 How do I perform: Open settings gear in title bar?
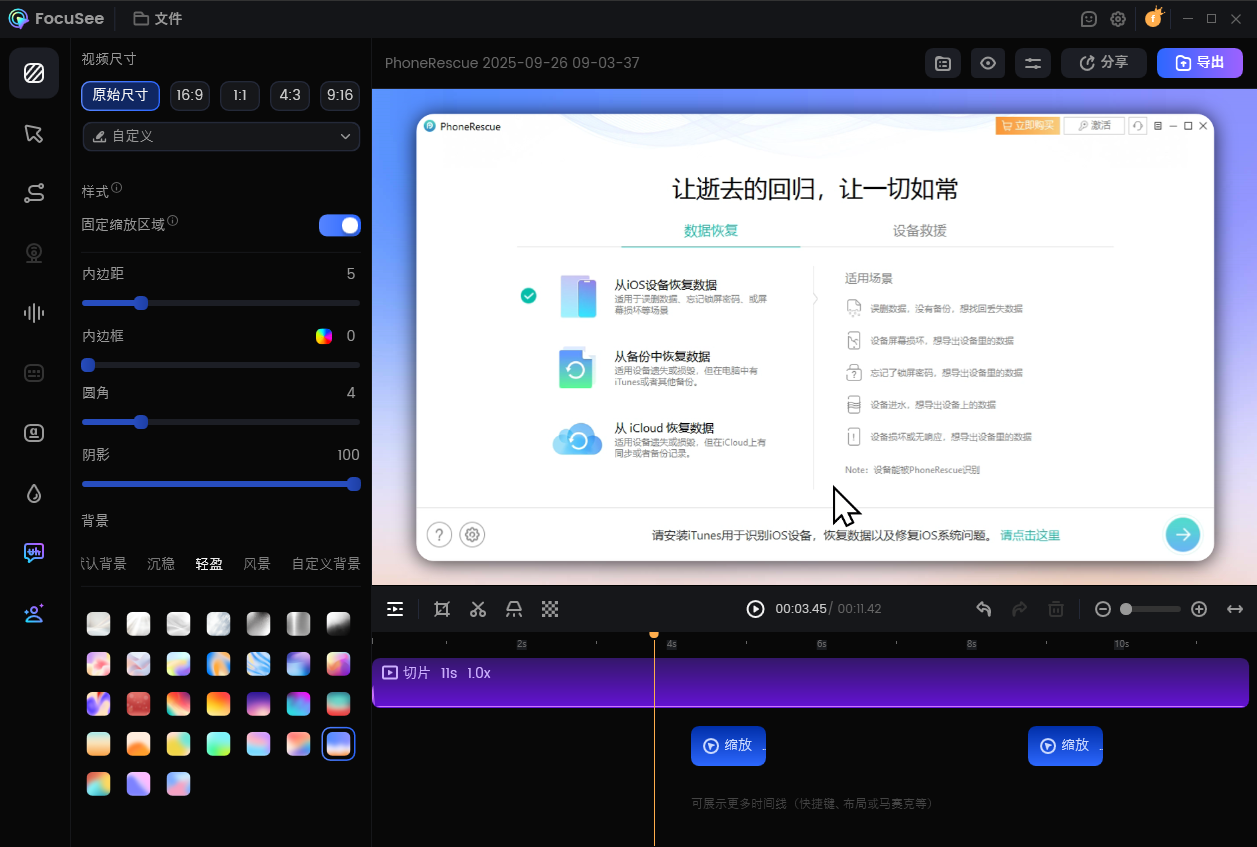click(1118, 18)
